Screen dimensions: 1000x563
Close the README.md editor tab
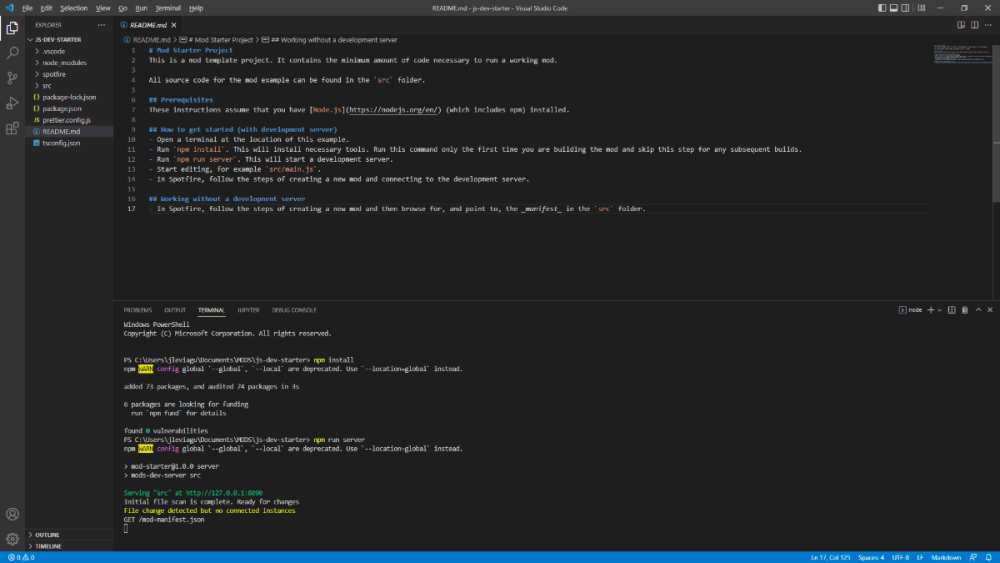[x=173, y=25]
